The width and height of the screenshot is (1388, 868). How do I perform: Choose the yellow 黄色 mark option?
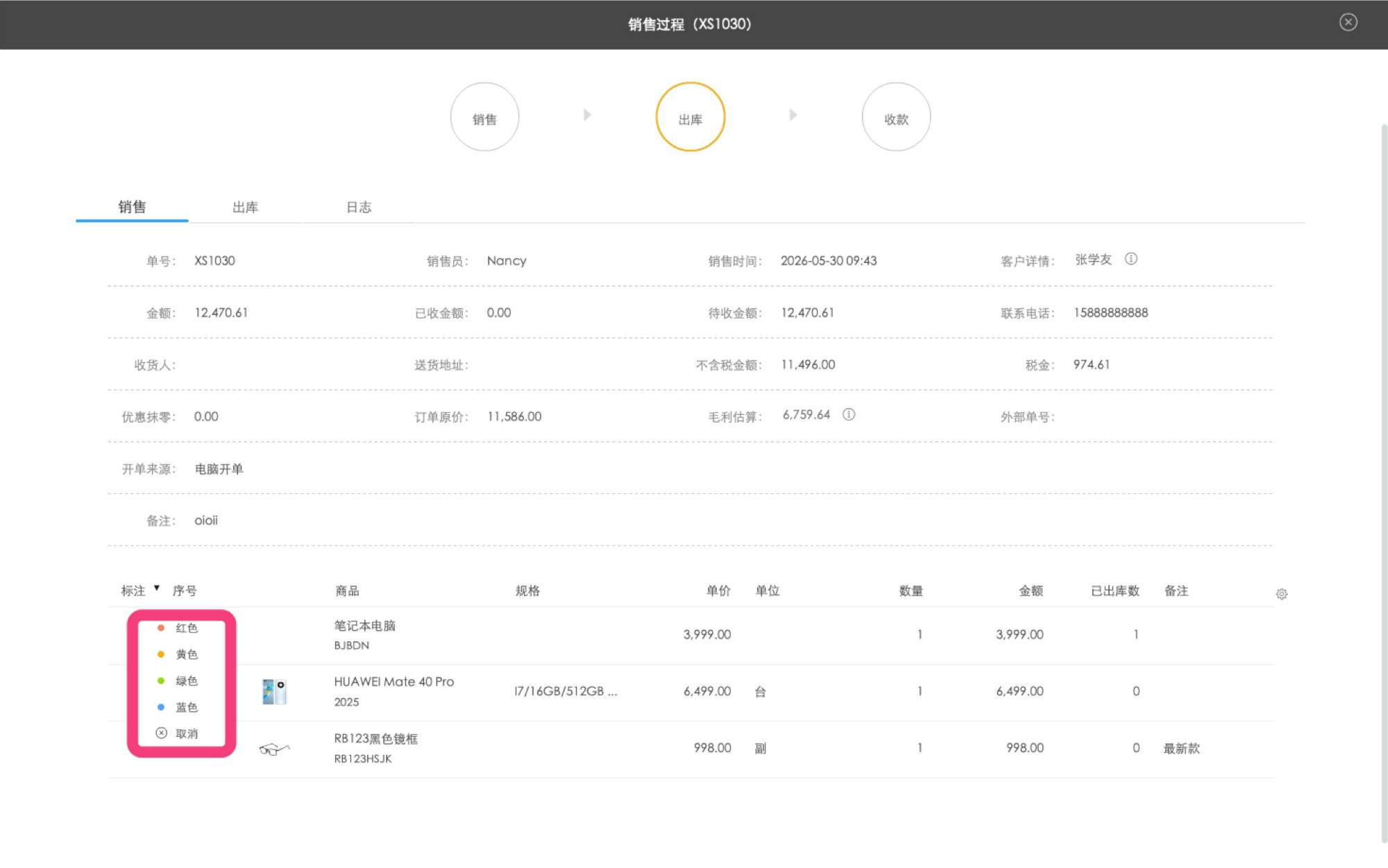(x=178, y=654)
